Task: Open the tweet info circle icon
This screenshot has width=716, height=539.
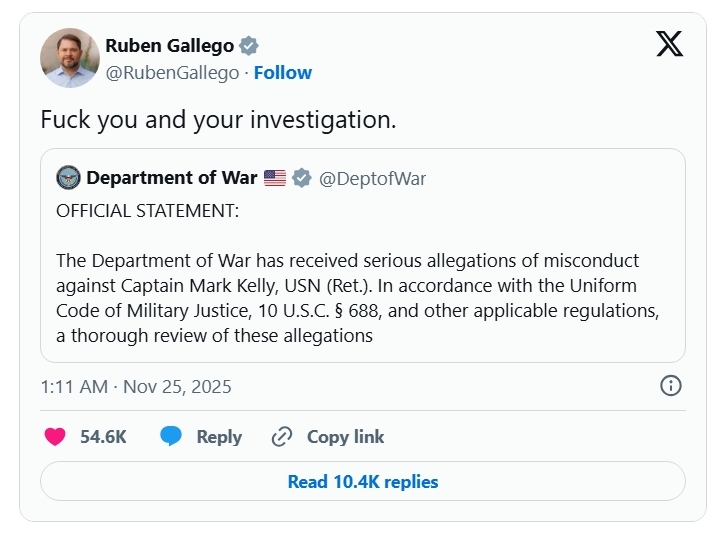Action: coord(671,386)
